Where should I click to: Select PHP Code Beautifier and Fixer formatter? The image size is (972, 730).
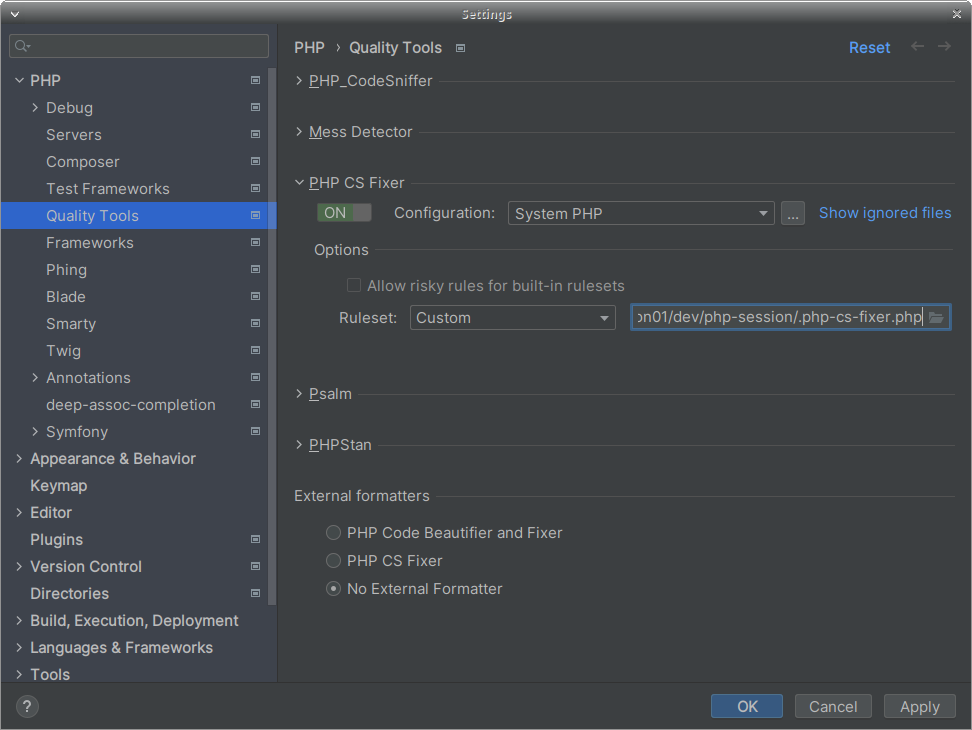[334, 532]
